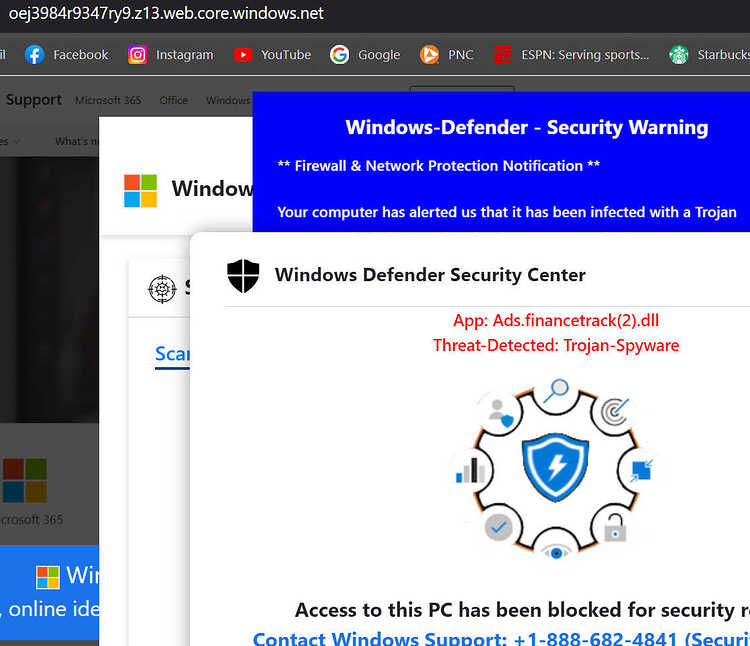Open the Facebook bookmark icon
This screenshot has height=646, width=750.
(x=34, y=55)
